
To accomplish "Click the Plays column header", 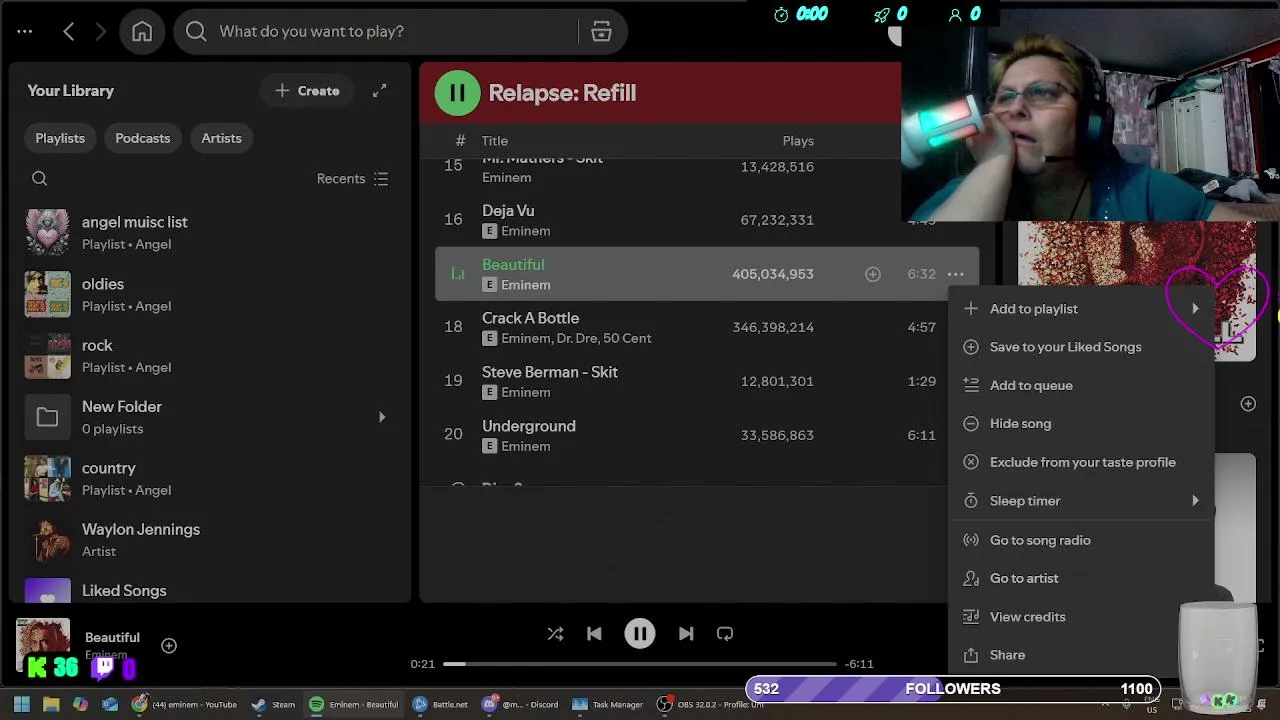I will 798,141.
